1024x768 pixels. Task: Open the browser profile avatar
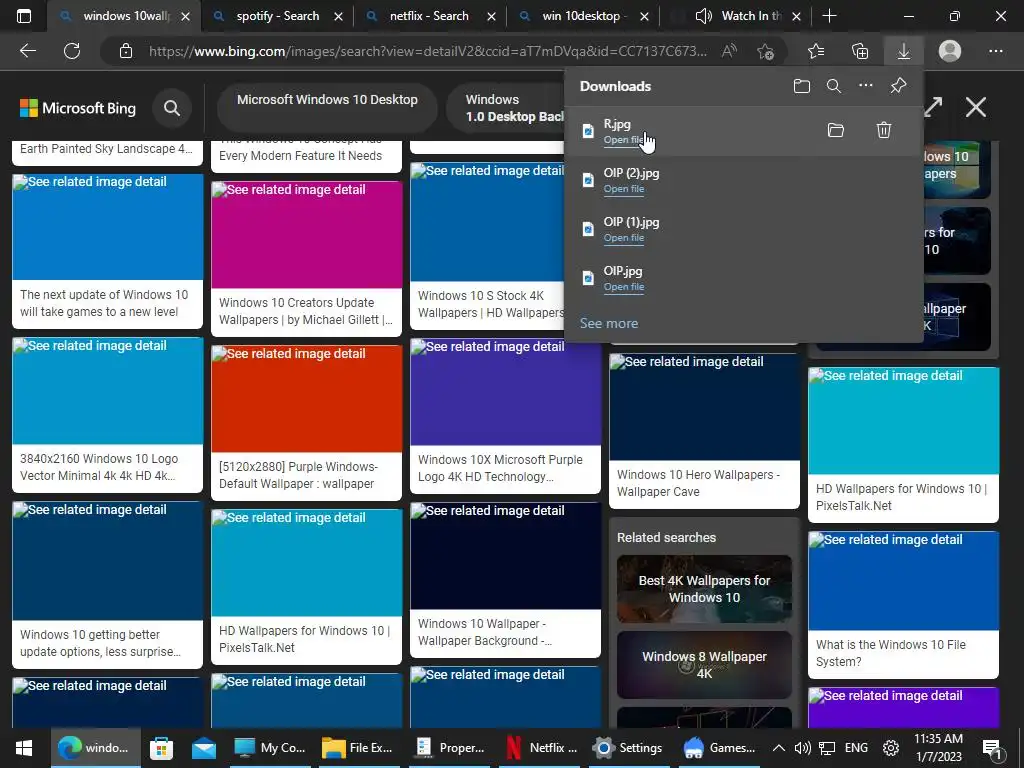(x=950, y=51)
